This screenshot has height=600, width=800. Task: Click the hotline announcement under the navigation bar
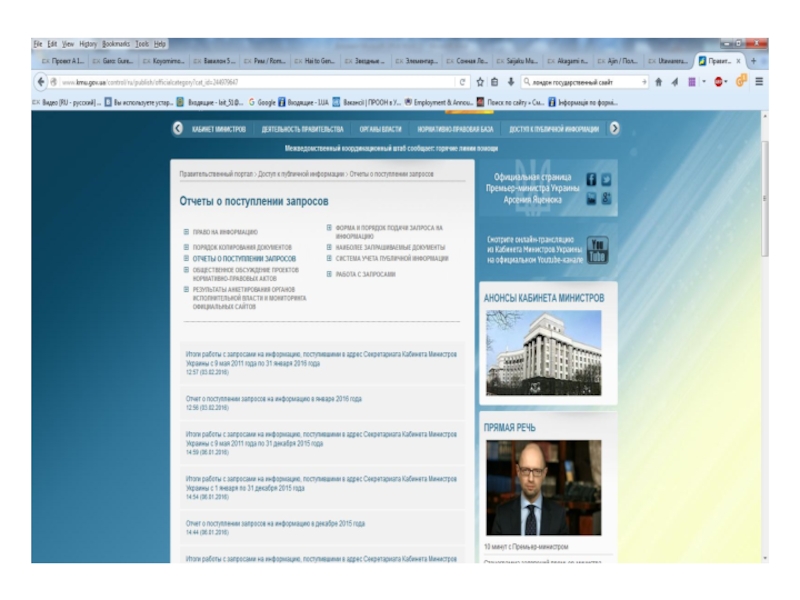tap(391, 148)
